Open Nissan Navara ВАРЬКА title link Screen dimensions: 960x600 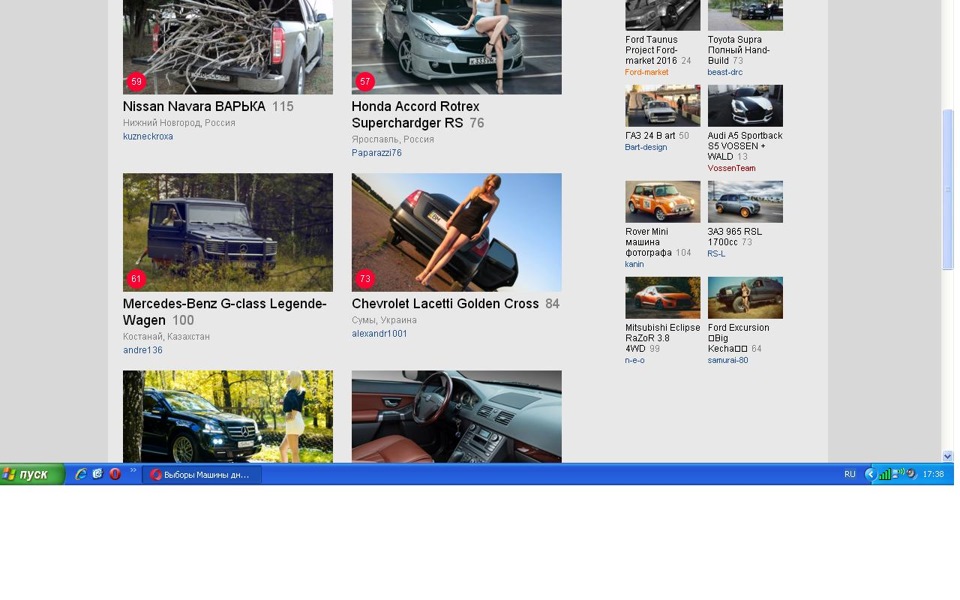coord(194,107)
